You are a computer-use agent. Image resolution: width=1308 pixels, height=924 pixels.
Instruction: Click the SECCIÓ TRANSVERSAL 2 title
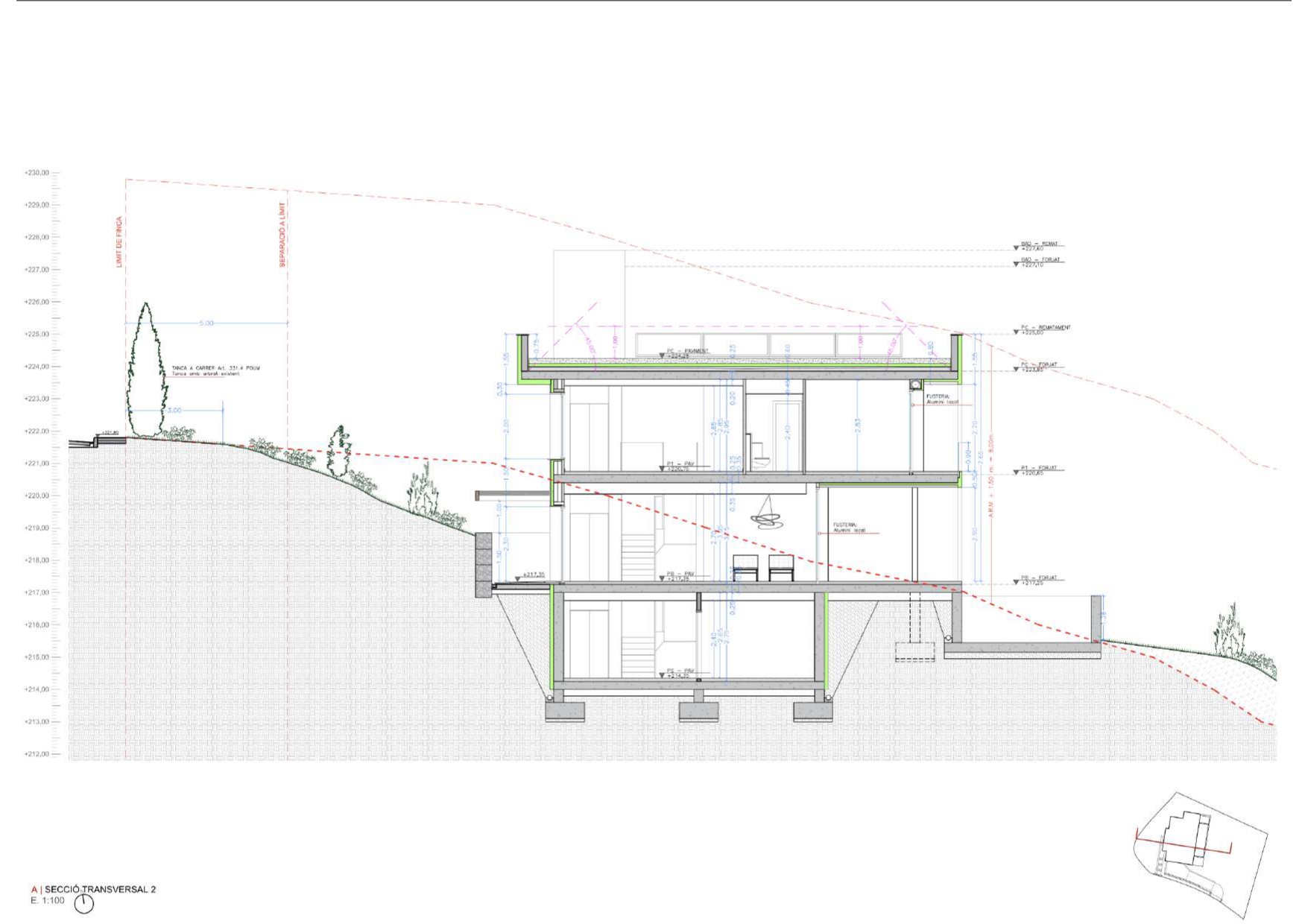pos(100,889)
